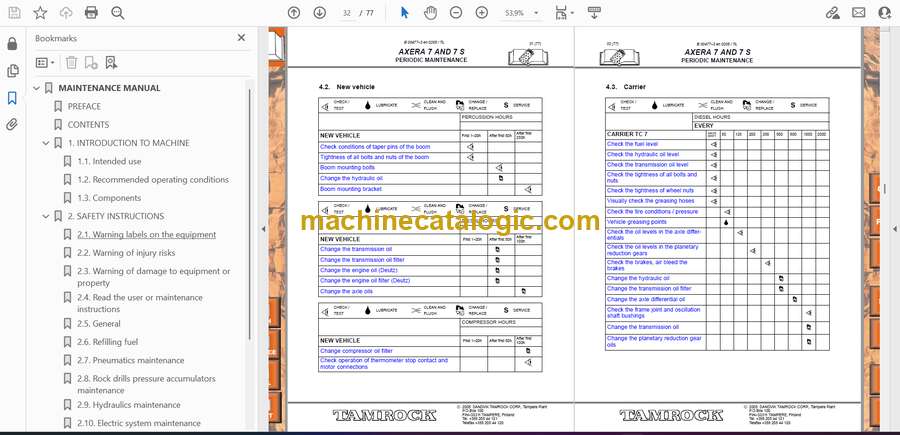
Task: Go to bookmark 2.6. Refilling fuel
Action: point(108,342)
